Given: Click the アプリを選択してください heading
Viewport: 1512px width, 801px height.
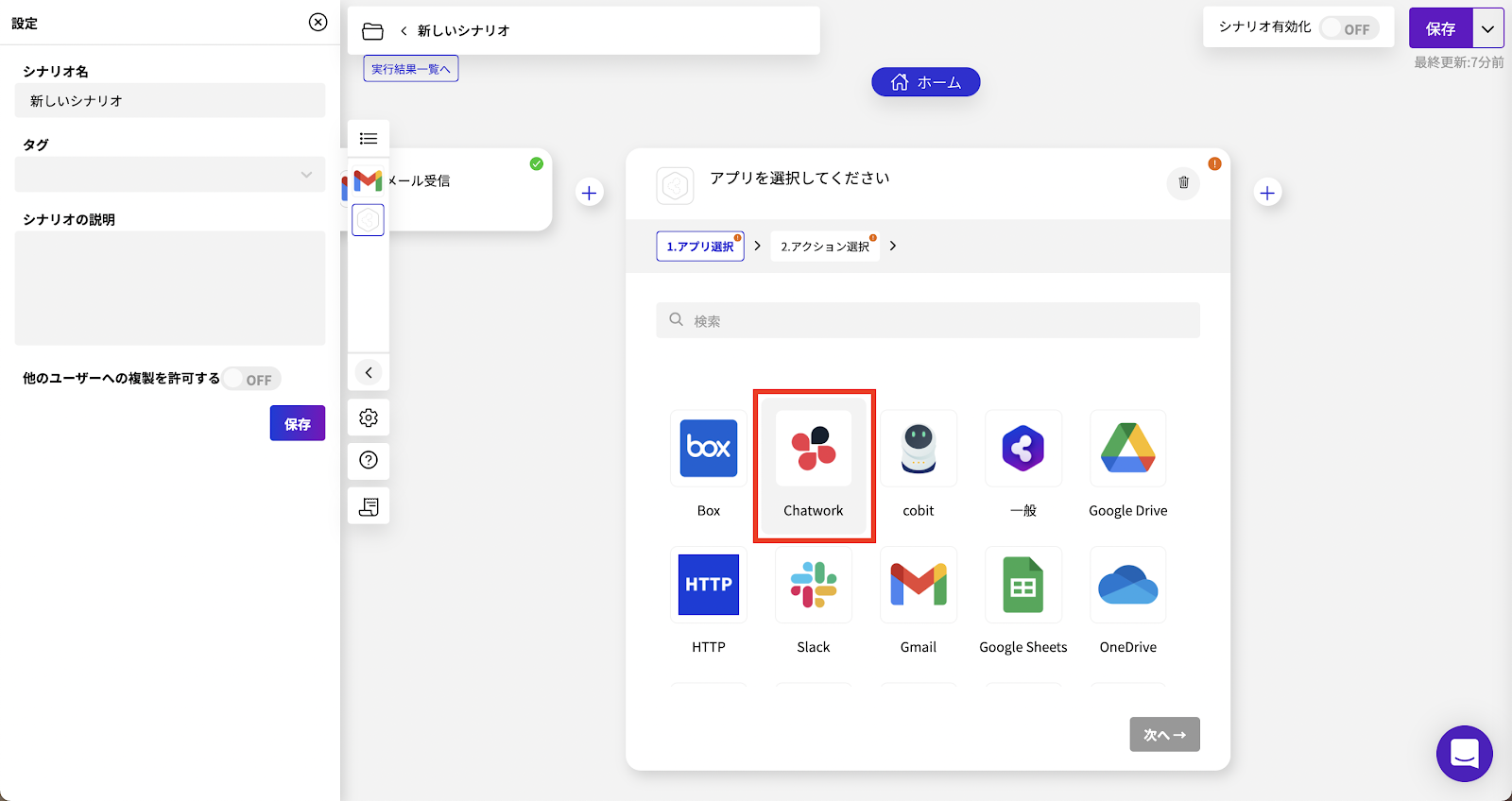Looking at the screenshot, I should click(799, 178).
